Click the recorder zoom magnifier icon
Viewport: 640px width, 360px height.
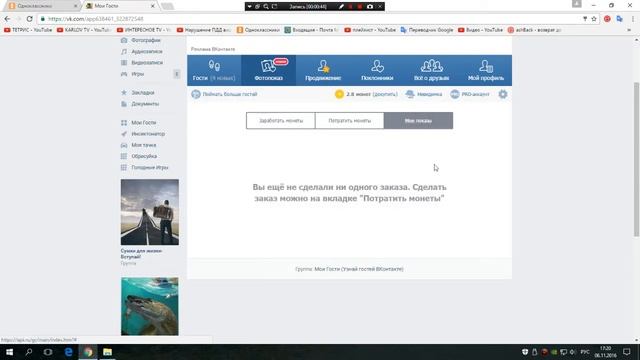(x=266, y=7)
